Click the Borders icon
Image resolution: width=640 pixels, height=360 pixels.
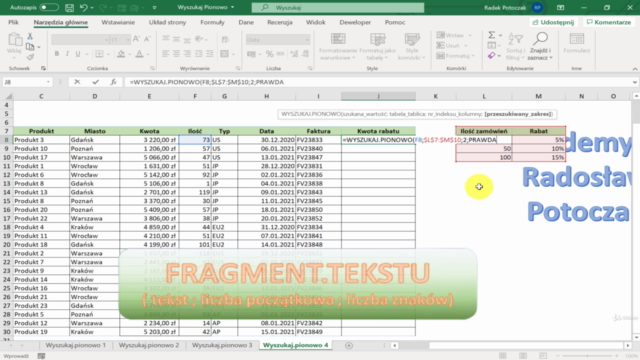coord(99,54)
